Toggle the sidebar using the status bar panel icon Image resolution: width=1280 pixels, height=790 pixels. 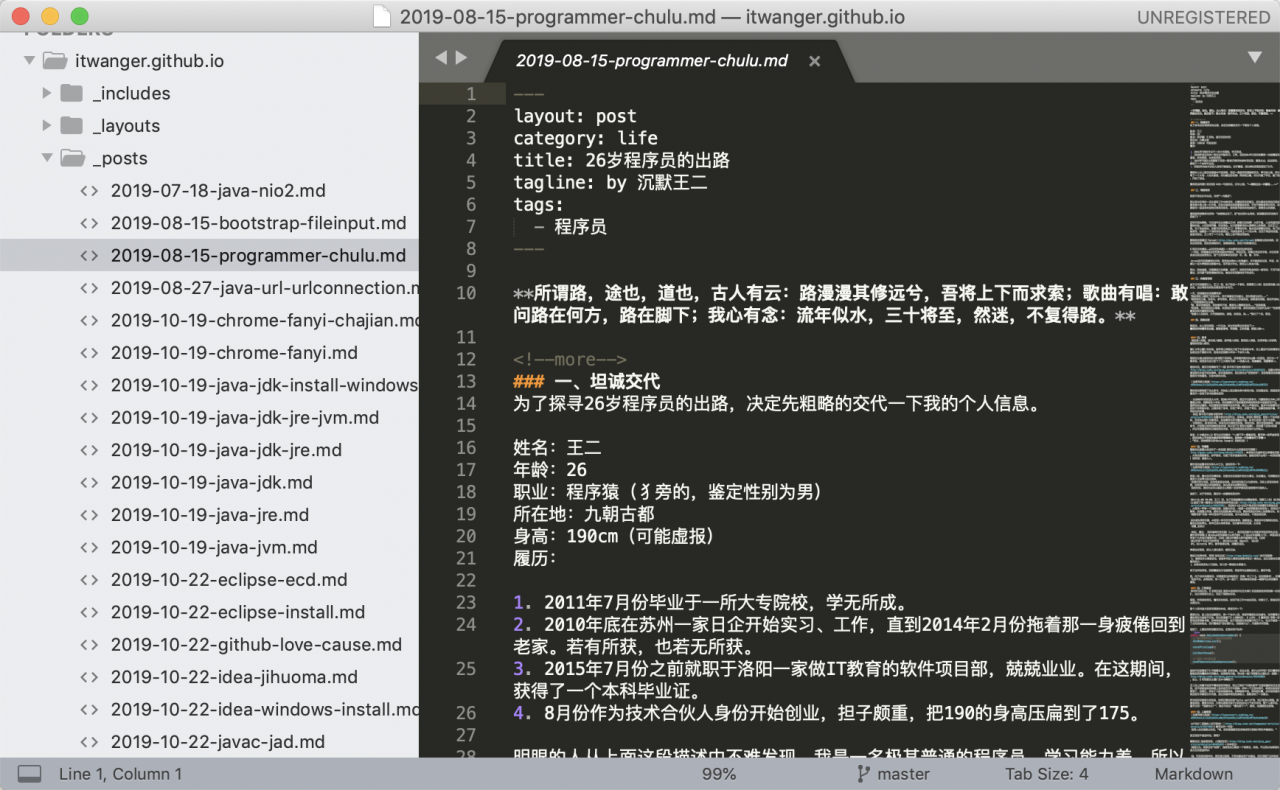[x=30, y=774]
